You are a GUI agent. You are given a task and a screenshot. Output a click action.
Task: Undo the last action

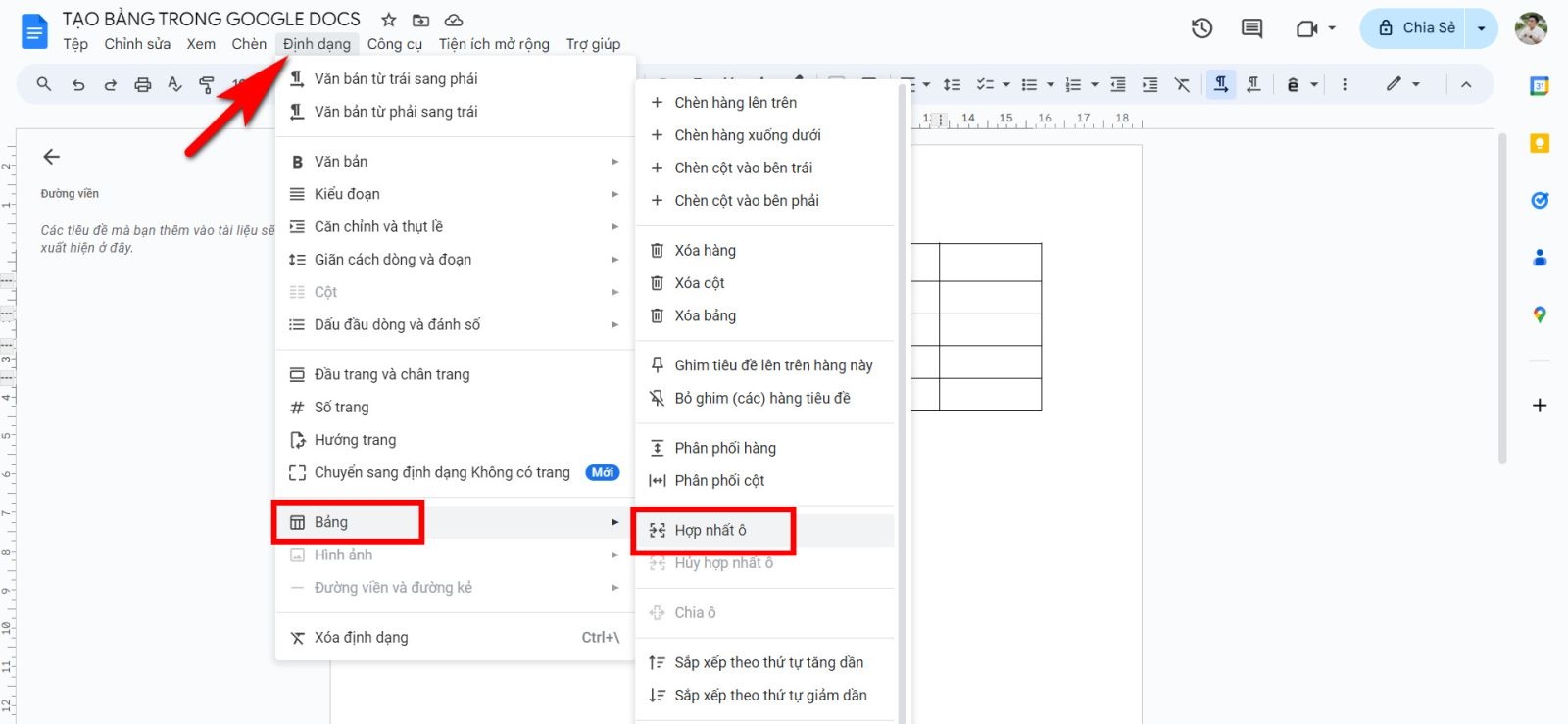(78, 85)
